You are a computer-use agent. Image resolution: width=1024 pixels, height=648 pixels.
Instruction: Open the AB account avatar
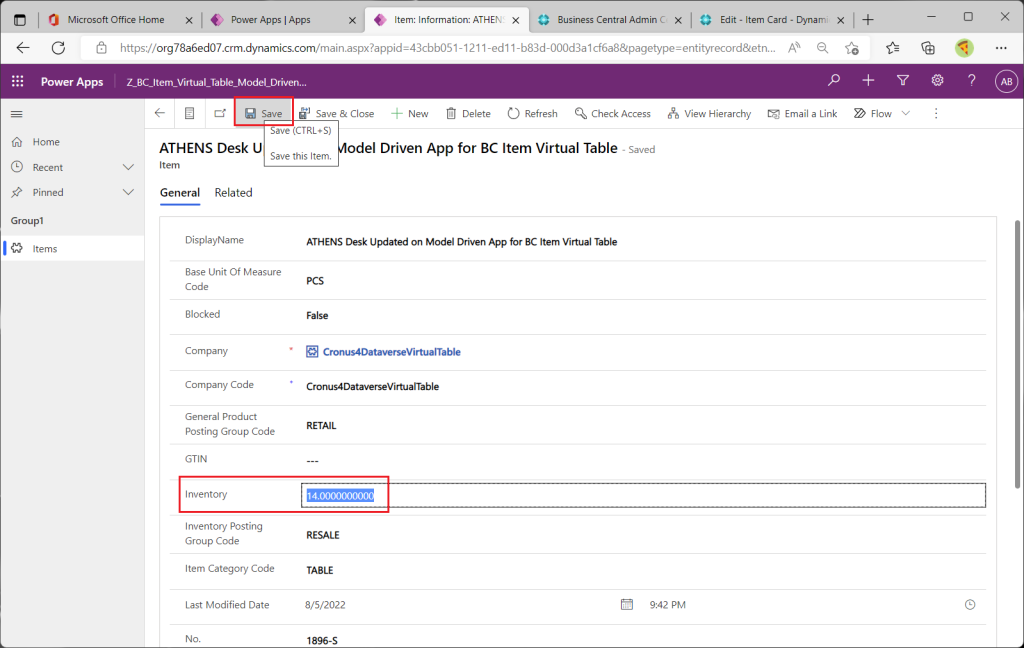point(1006,82)
